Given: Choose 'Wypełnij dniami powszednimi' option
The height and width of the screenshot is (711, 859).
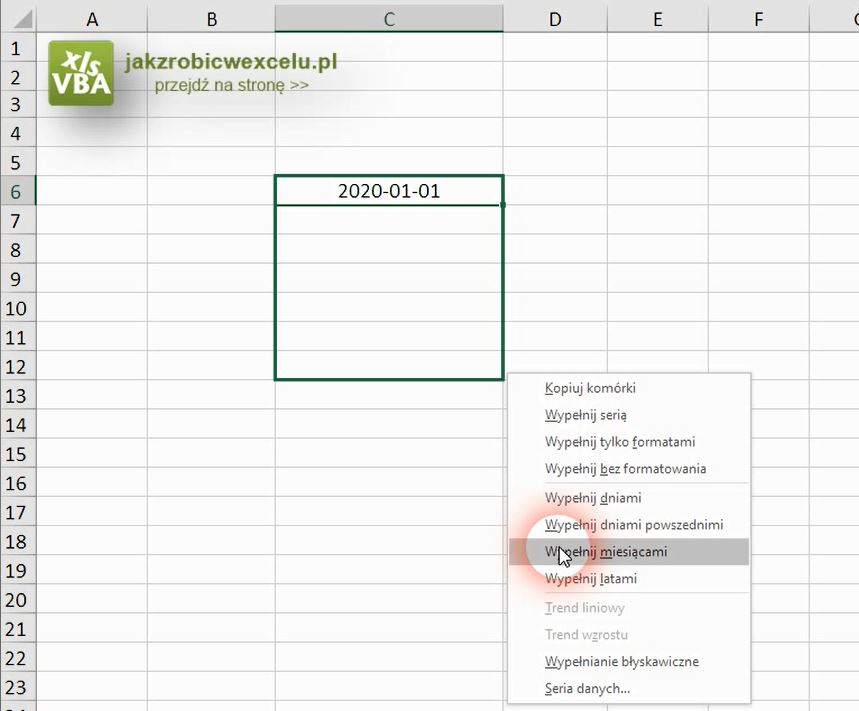Looking at the screenshot, I should tap(634, 525).
